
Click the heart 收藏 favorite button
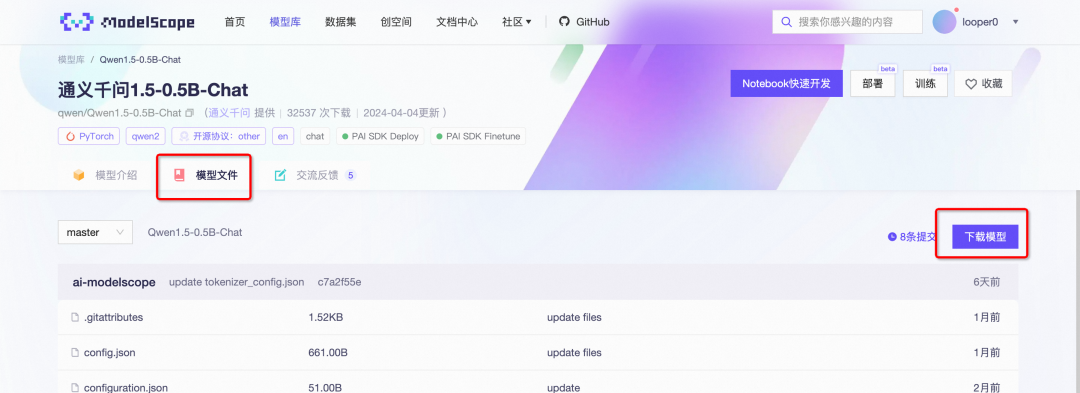983,84
